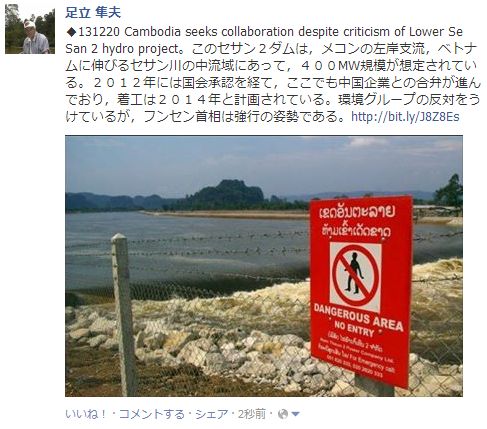
Task: Open the attached river photo
Action: coord(264,266)
